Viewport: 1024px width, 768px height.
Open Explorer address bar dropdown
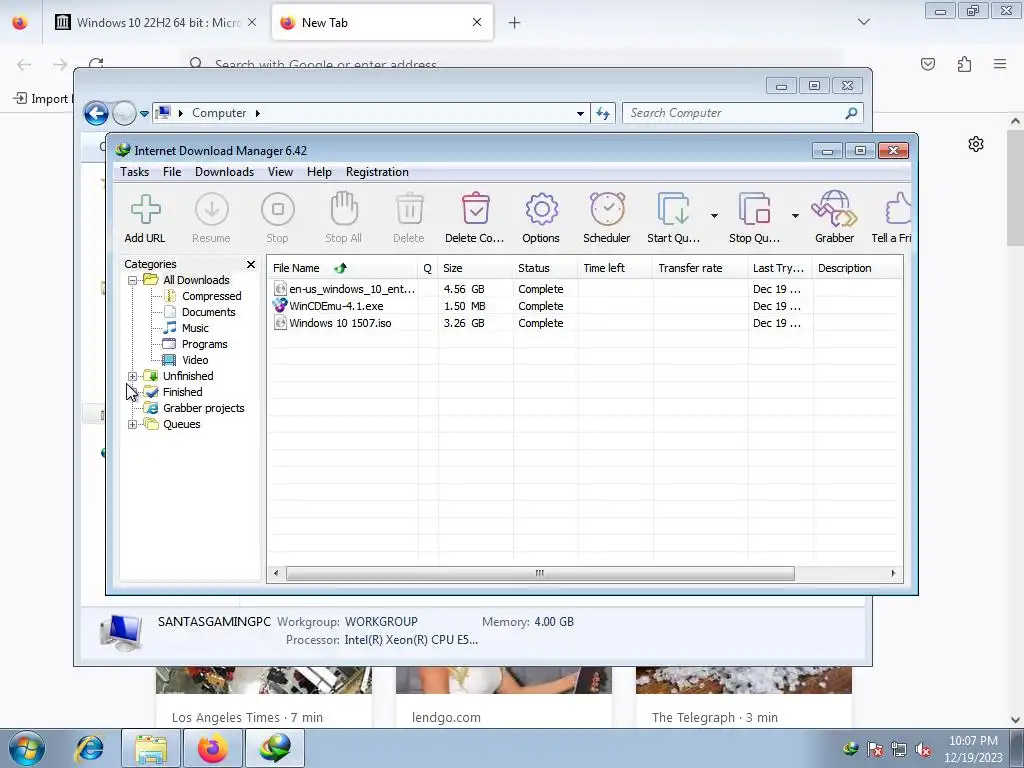pos(580,114)
